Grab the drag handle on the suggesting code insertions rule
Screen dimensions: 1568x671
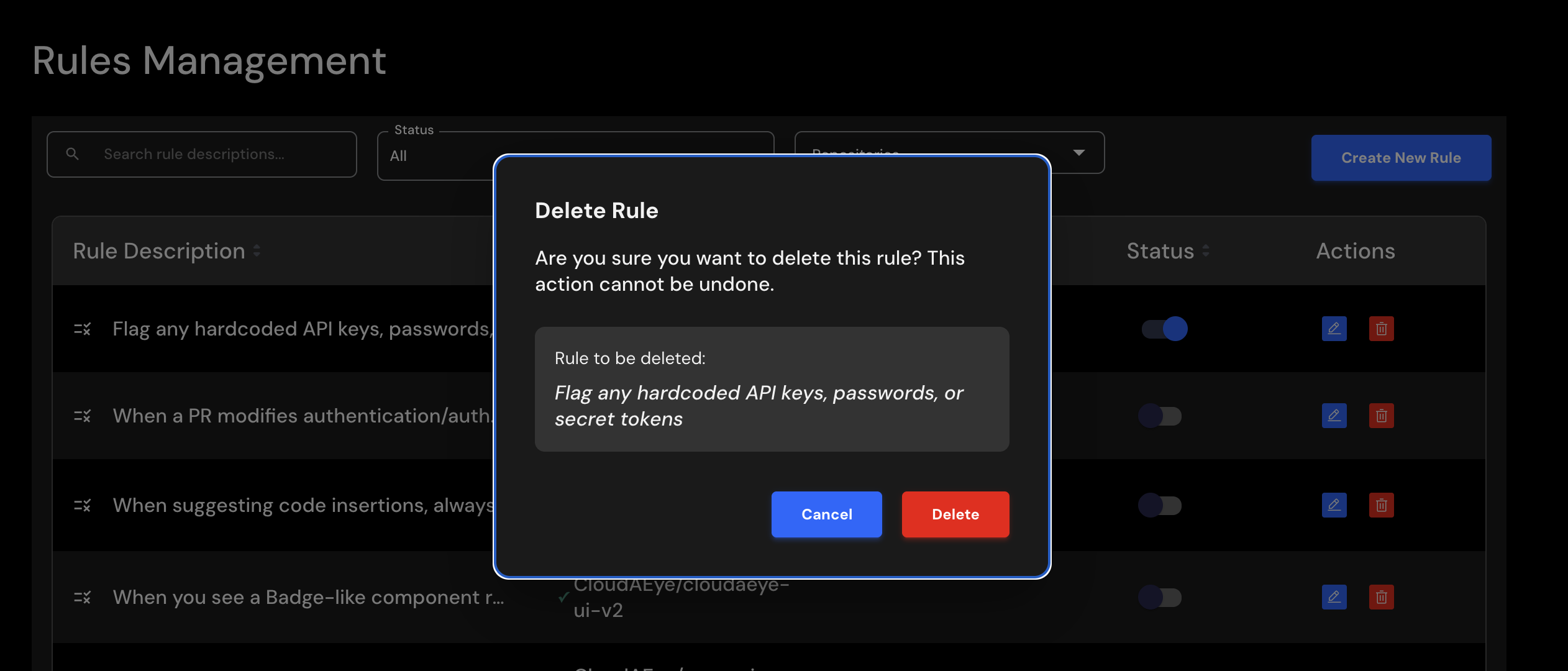point(83,505)
